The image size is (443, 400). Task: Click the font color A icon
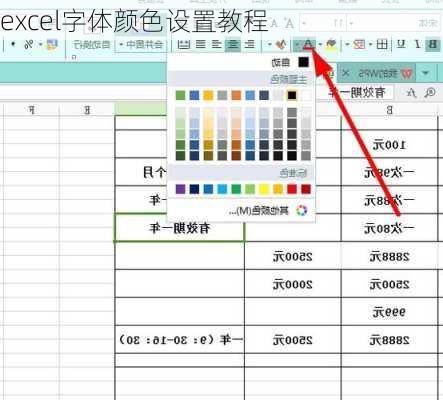[309, 44]
